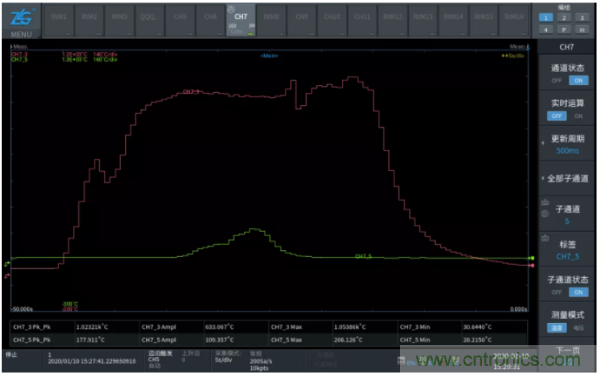Select group button H
Screen dimensions: 600x375
(582, 29)
